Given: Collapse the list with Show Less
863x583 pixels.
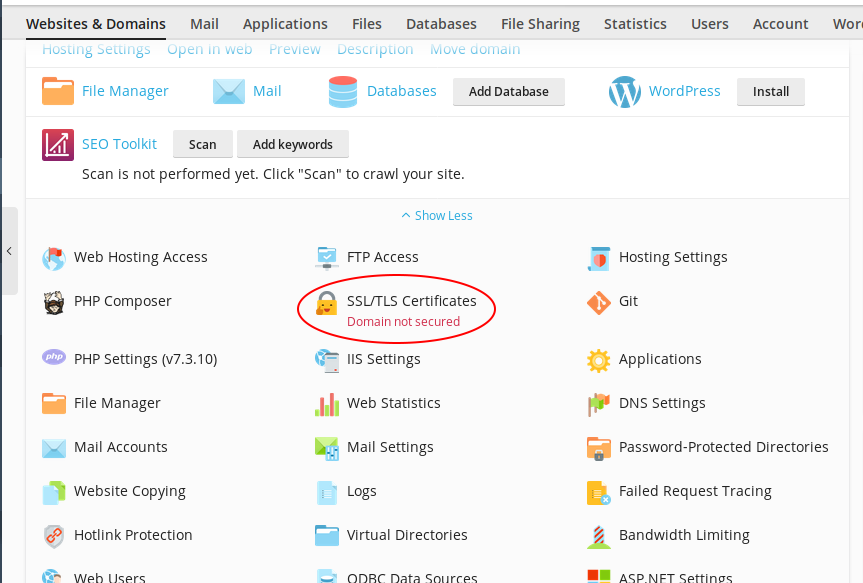Looking at the screenshot, I should (437, 216).
